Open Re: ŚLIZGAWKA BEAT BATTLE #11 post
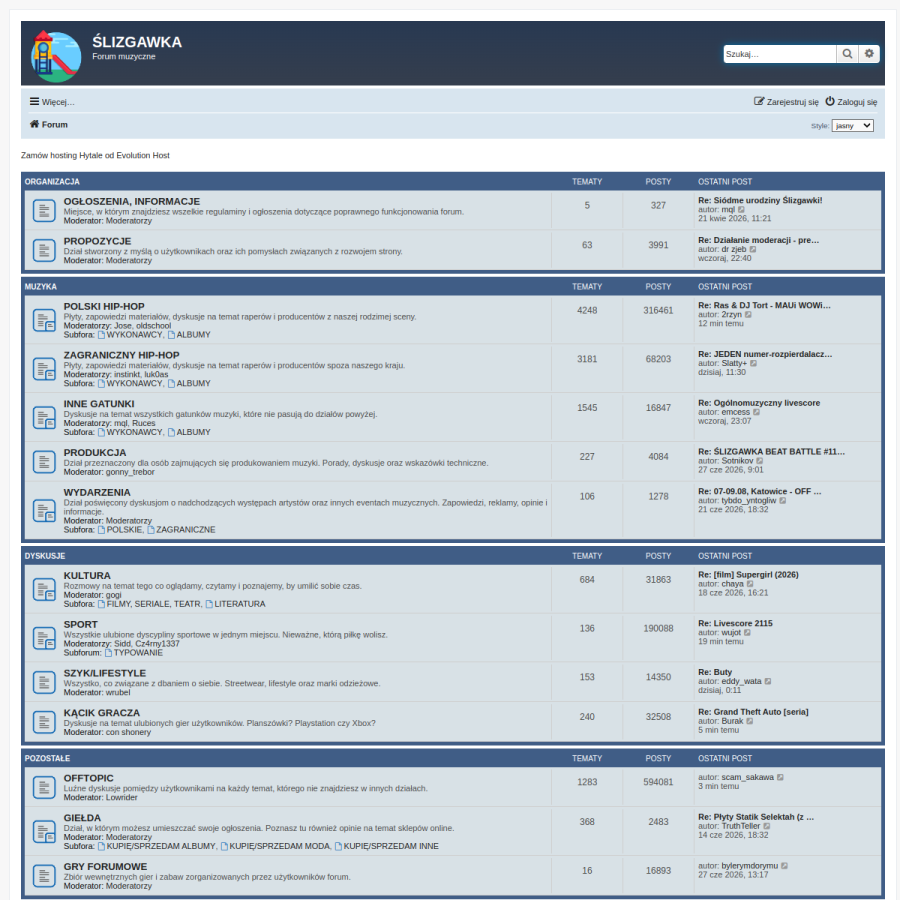Screen dimensions: 900x900 [x=771, y=452]
